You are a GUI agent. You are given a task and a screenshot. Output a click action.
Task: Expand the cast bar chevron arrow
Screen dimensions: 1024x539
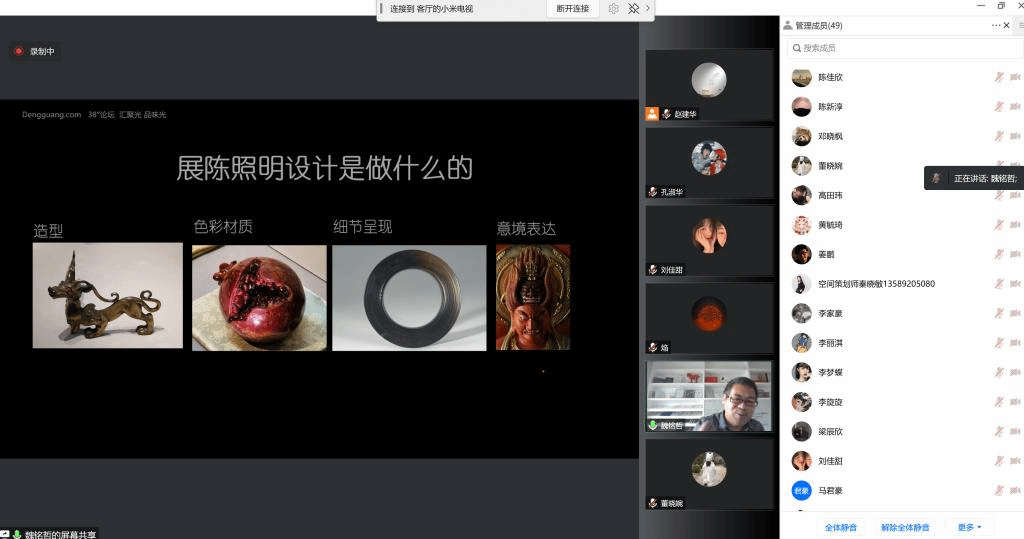[648, 9]
